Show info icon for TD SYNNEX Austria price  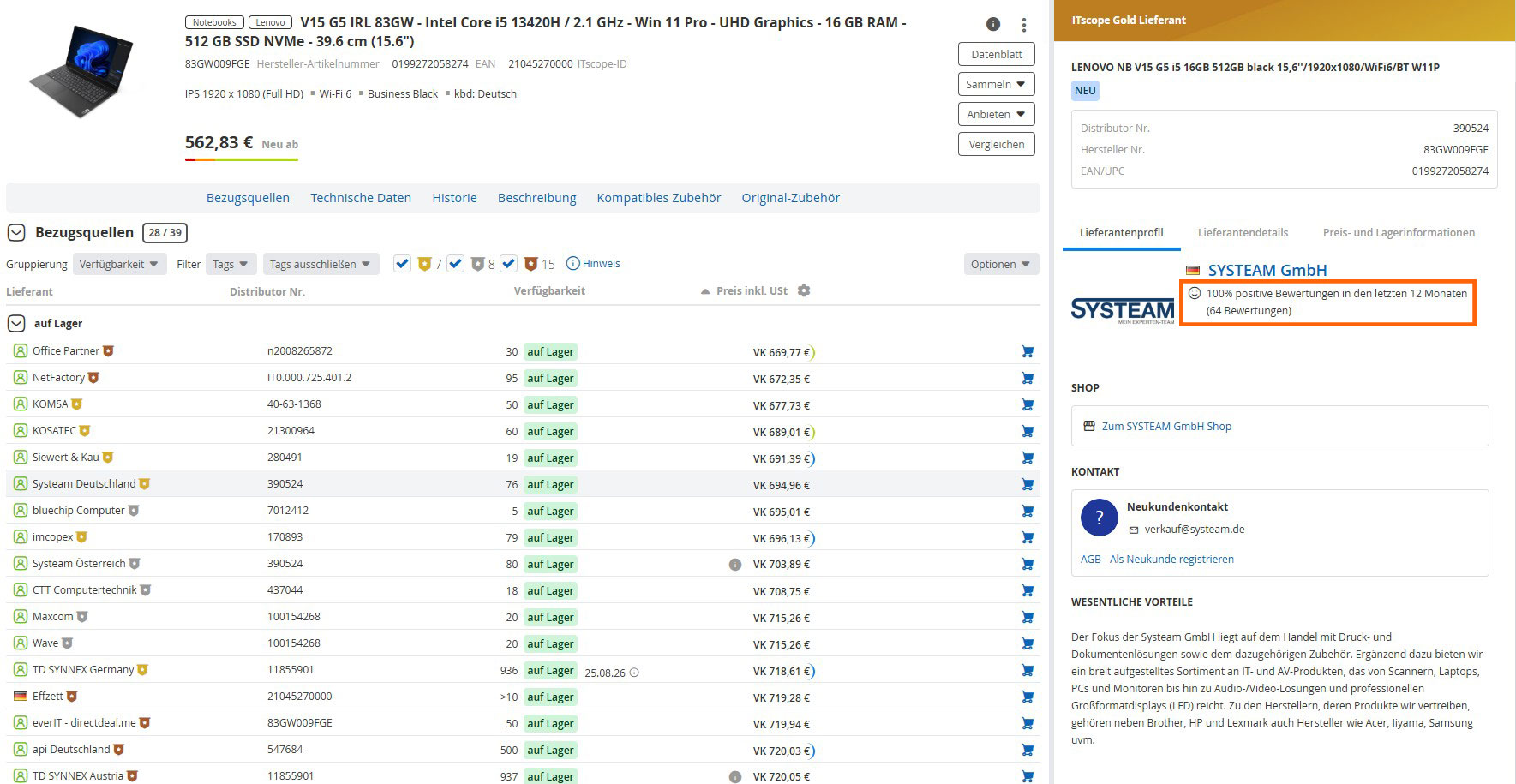735,777
